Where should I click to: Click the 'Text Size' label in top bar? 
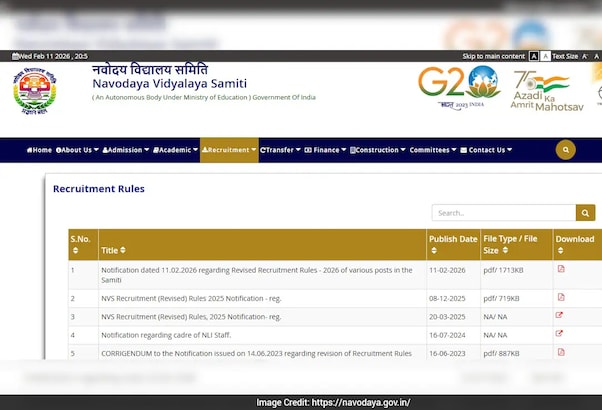pyautogui.click(x=565, y=56)
